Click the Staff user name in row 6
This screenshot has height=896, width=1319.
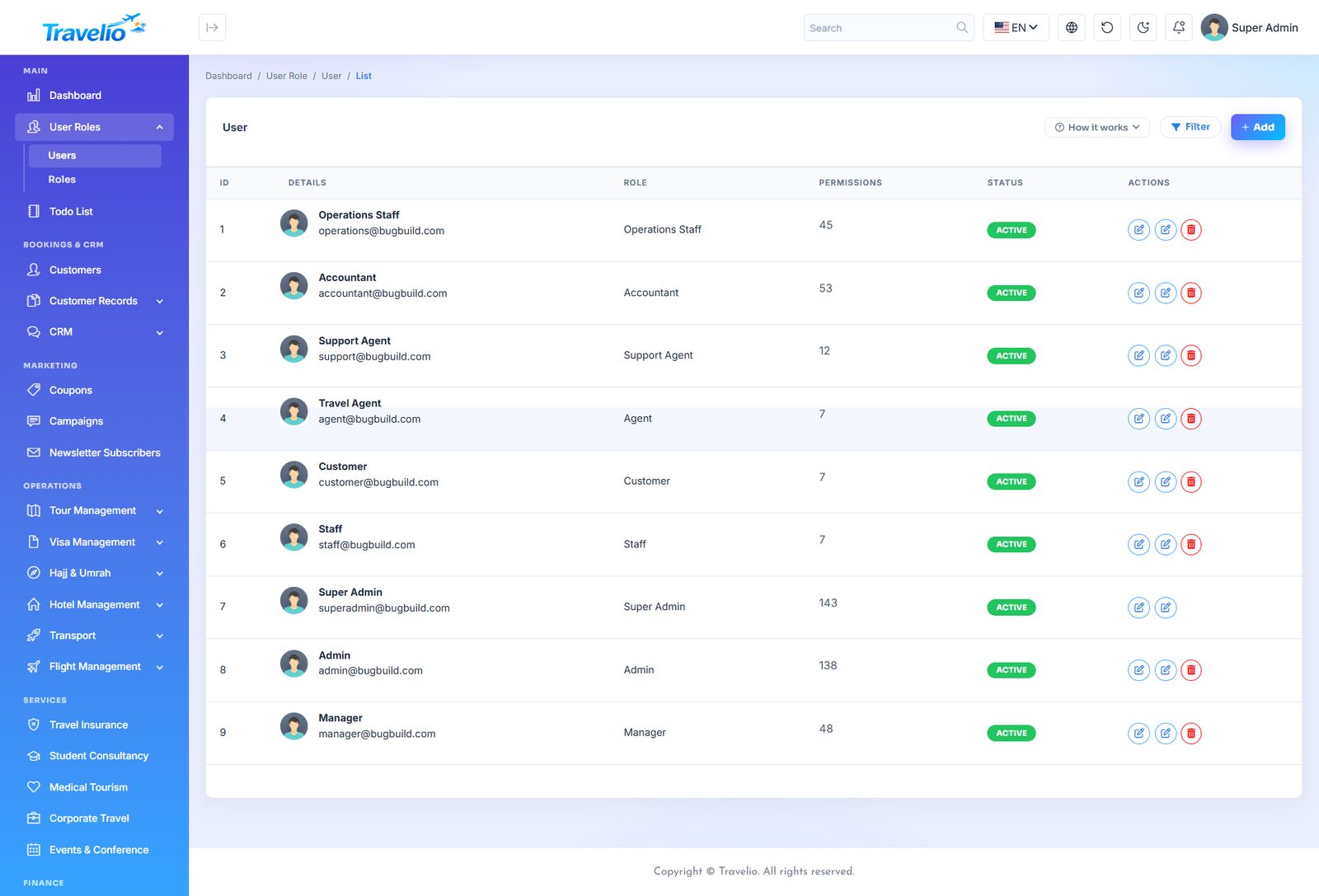330,529
